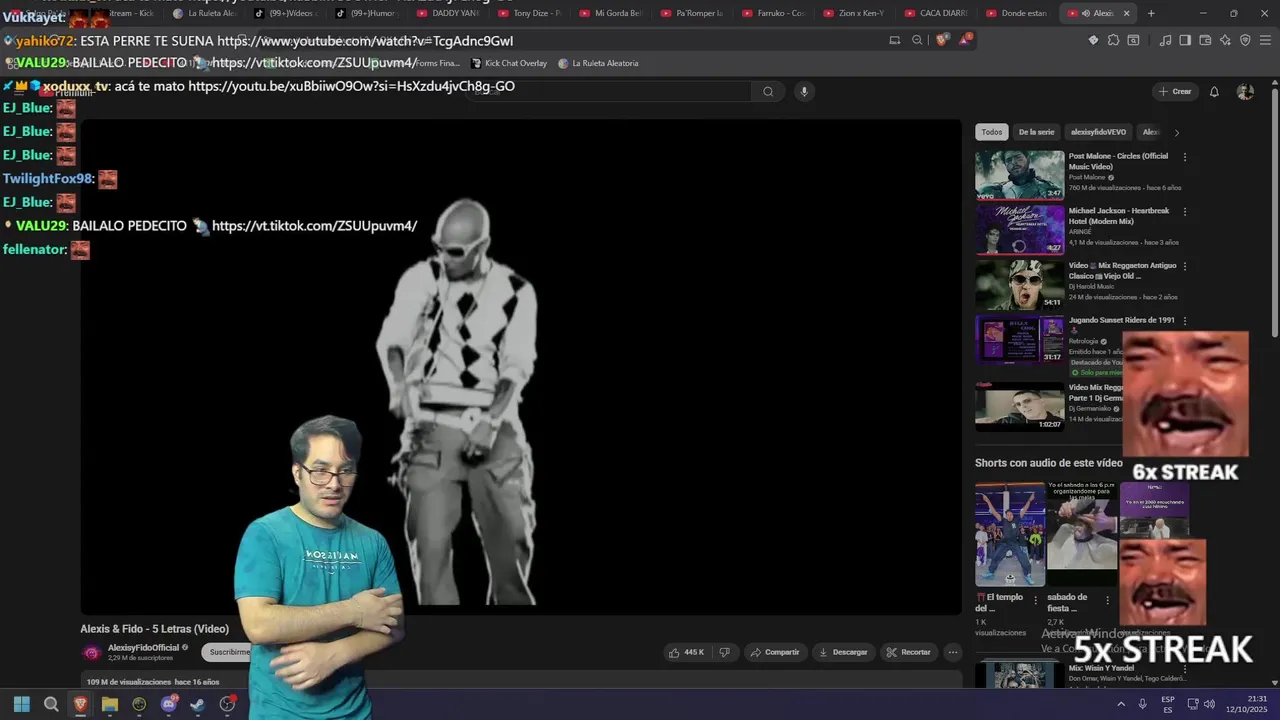Like the video with 445 K likes
This screenshot has height=720, width=1280.
pos(686,652)
